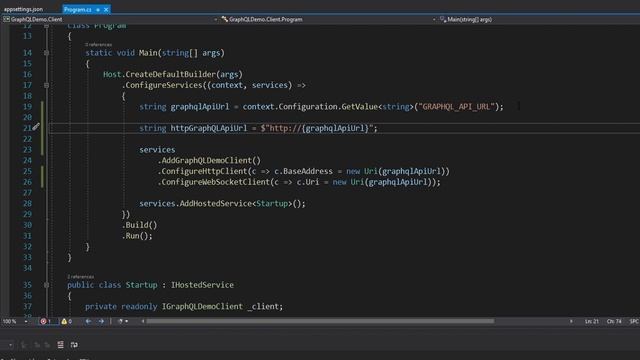Click the SPC indentation indicator

(634, 322)
